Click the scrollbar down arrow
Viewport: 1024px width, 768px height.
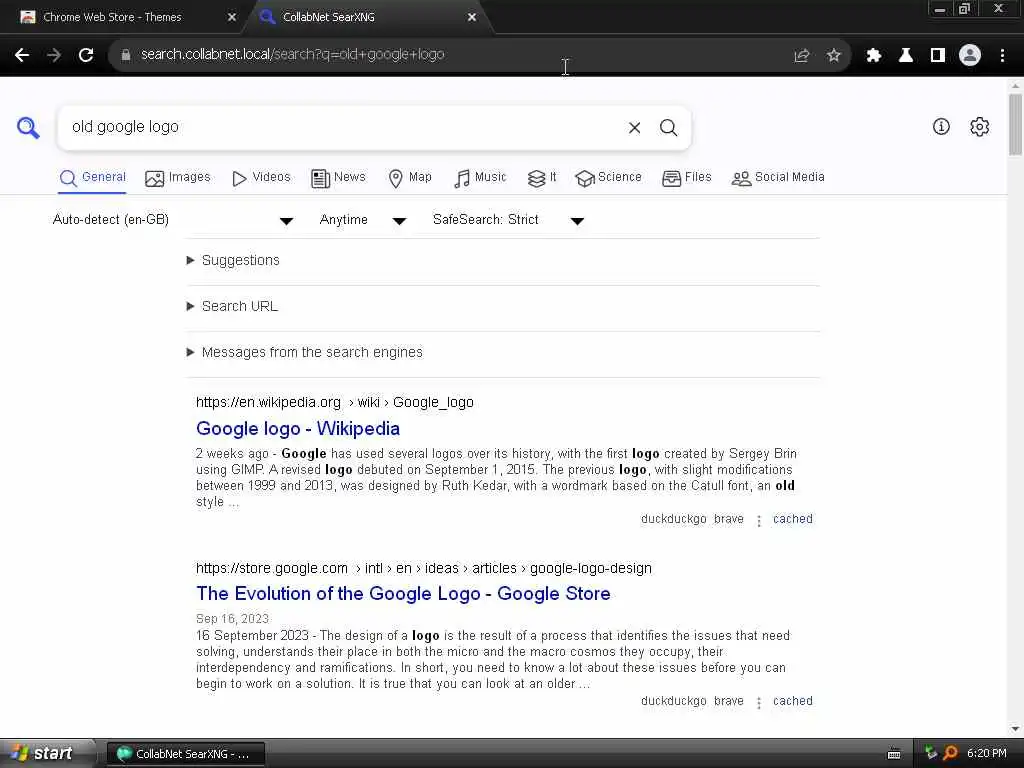click(1015, 729)
